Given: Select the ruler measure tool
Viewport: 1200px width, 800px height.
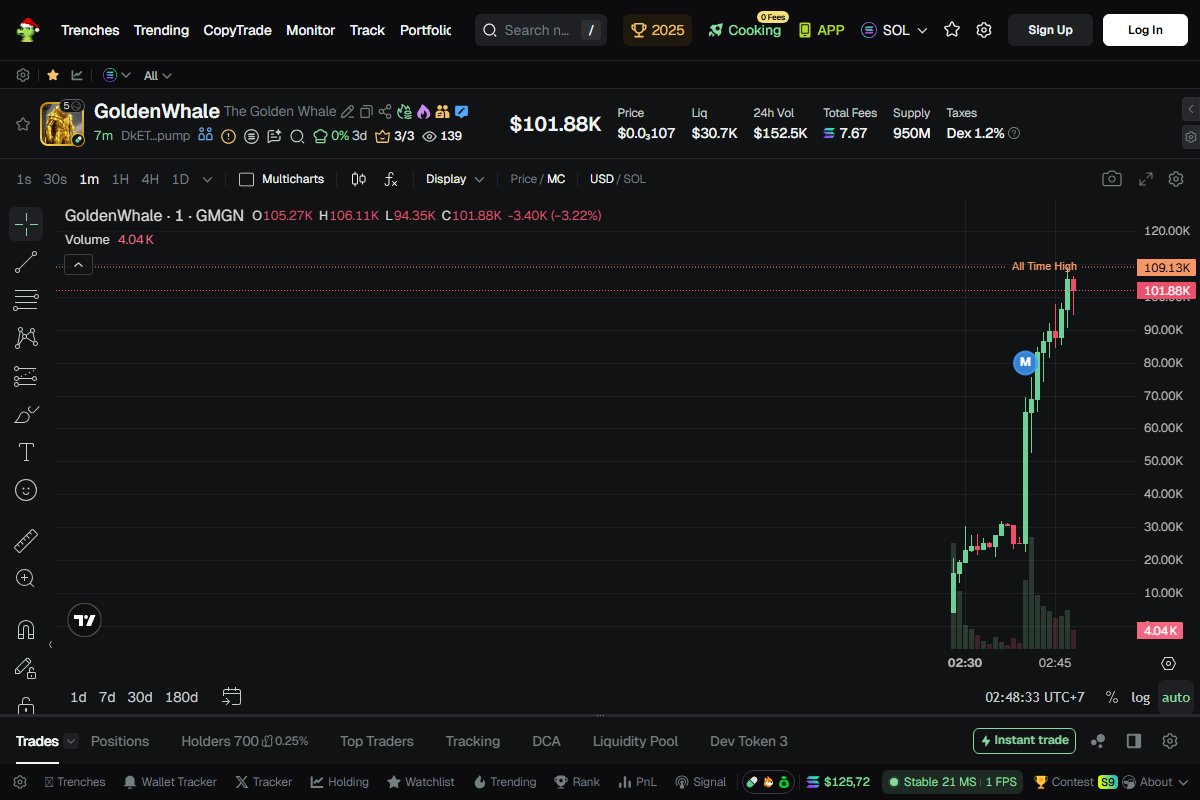Looking at the screenshot, I should [26, 540].
